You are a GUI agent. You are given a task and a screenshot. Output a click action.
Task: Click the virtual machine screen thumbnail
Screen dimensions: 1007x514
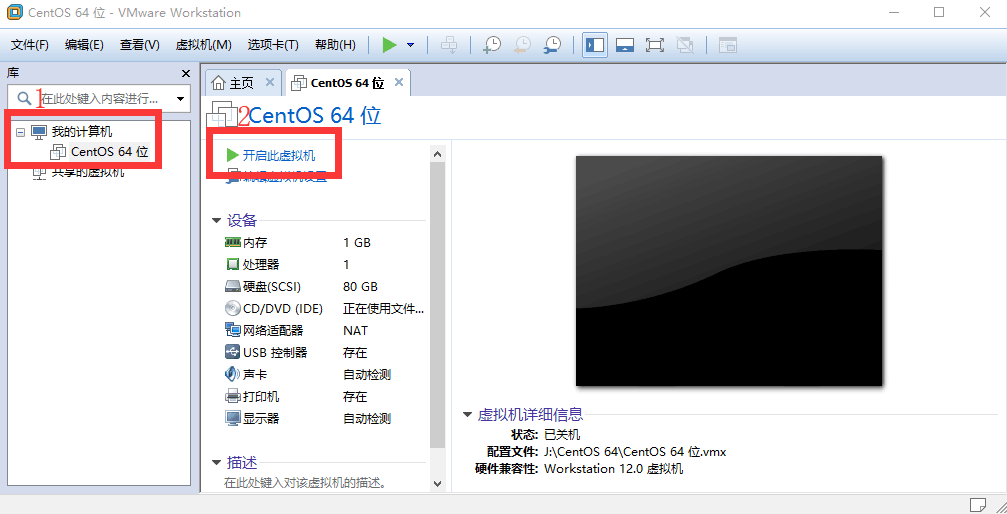tap(729, 271)
